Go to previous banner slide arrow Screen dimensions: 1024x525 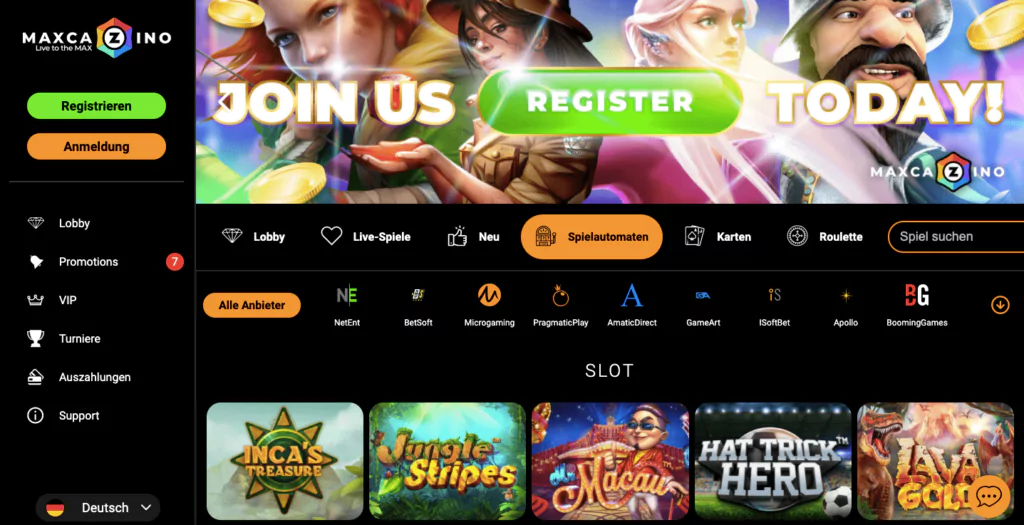click(x=224, y=102)
